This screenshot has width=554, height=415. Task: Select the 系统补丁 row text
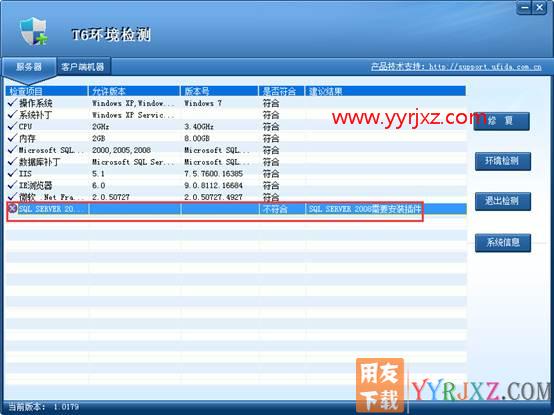36,115
